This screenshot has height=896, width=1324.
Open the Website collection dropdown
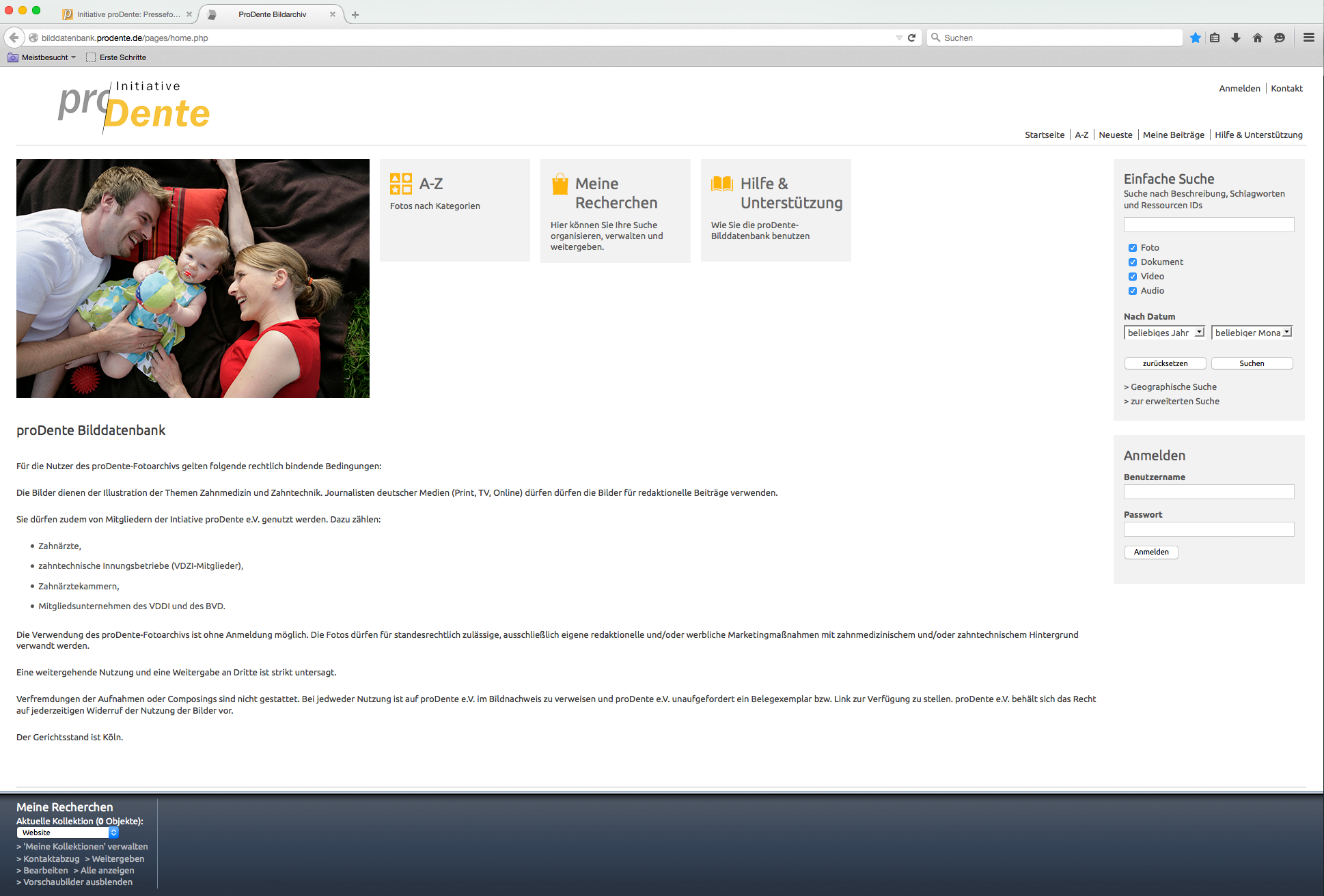pyautogui.click(x=68, y=832)
